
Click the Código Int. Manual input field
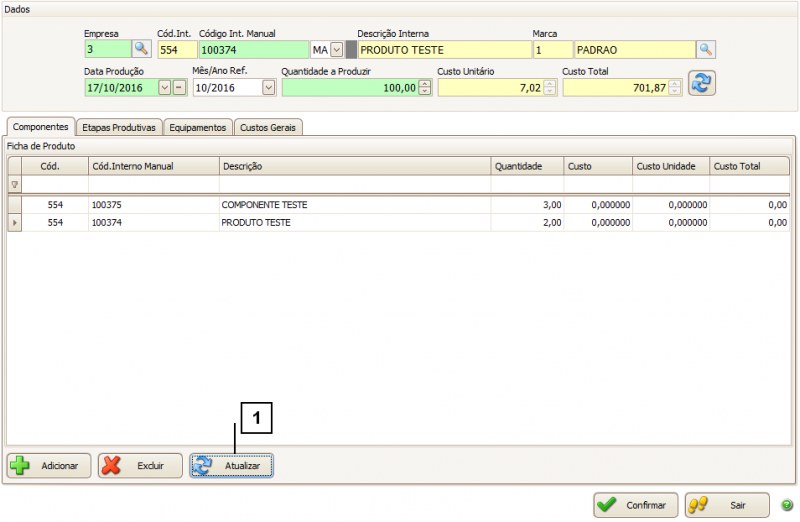tap(254, 49)
